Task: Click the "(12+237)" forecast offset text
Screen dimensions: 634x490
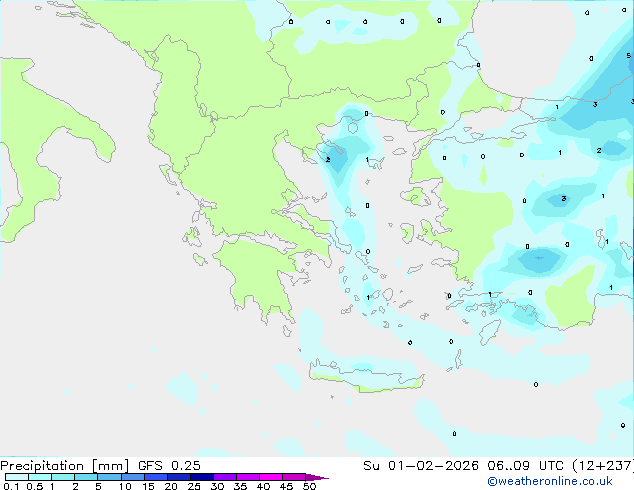Action: pyautogui.click(x=603, y=466)
